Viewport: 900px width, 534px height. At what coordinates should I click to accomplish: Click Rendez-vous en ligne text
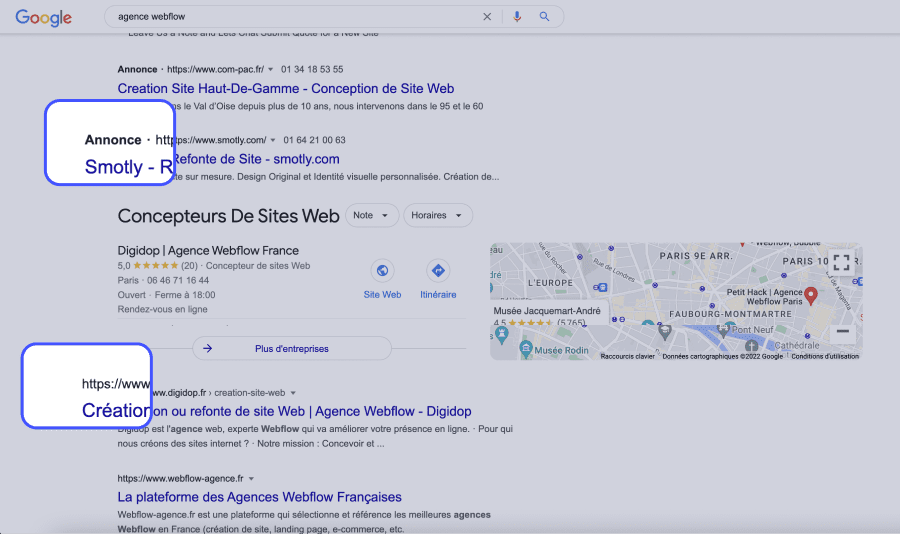(x=162, y=309)
